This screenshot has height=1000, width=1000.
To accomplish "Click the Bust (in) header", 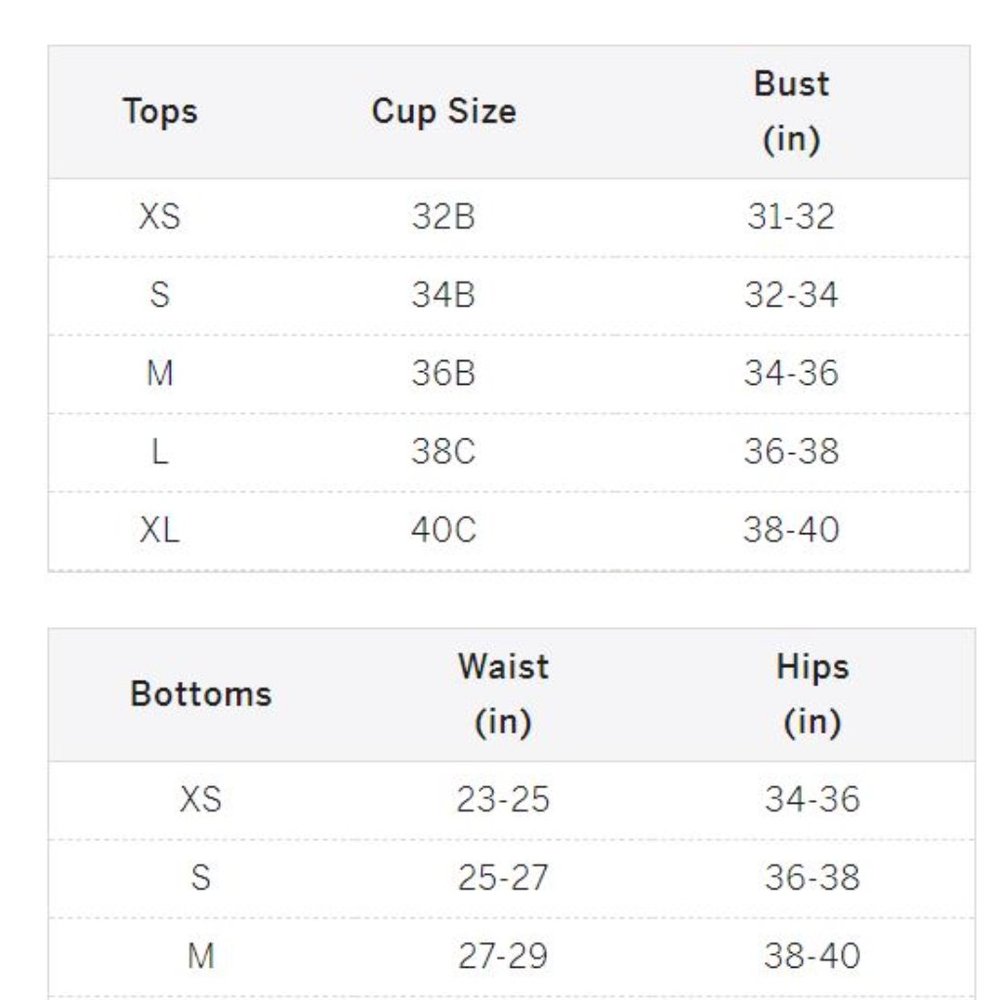I will [x=791, y=112].
